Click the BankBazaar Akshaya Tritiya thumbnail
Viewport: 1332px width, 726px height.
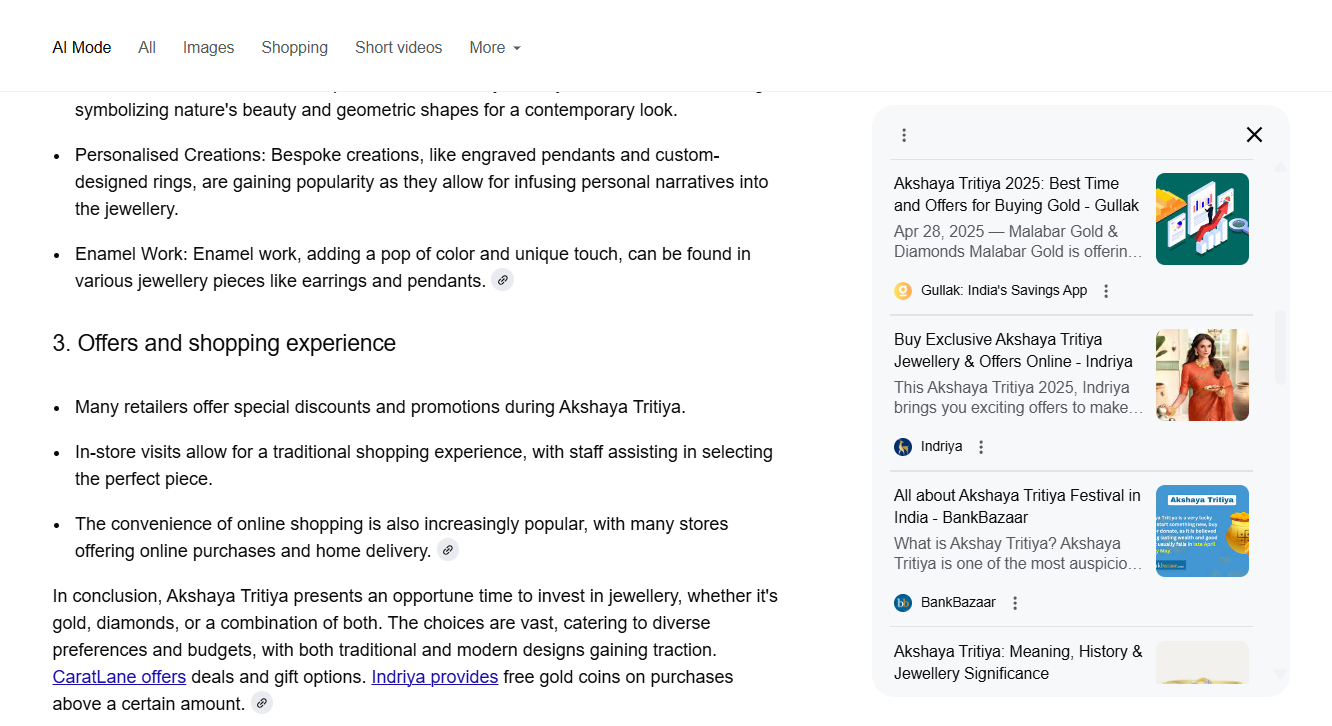point(1202,531)
